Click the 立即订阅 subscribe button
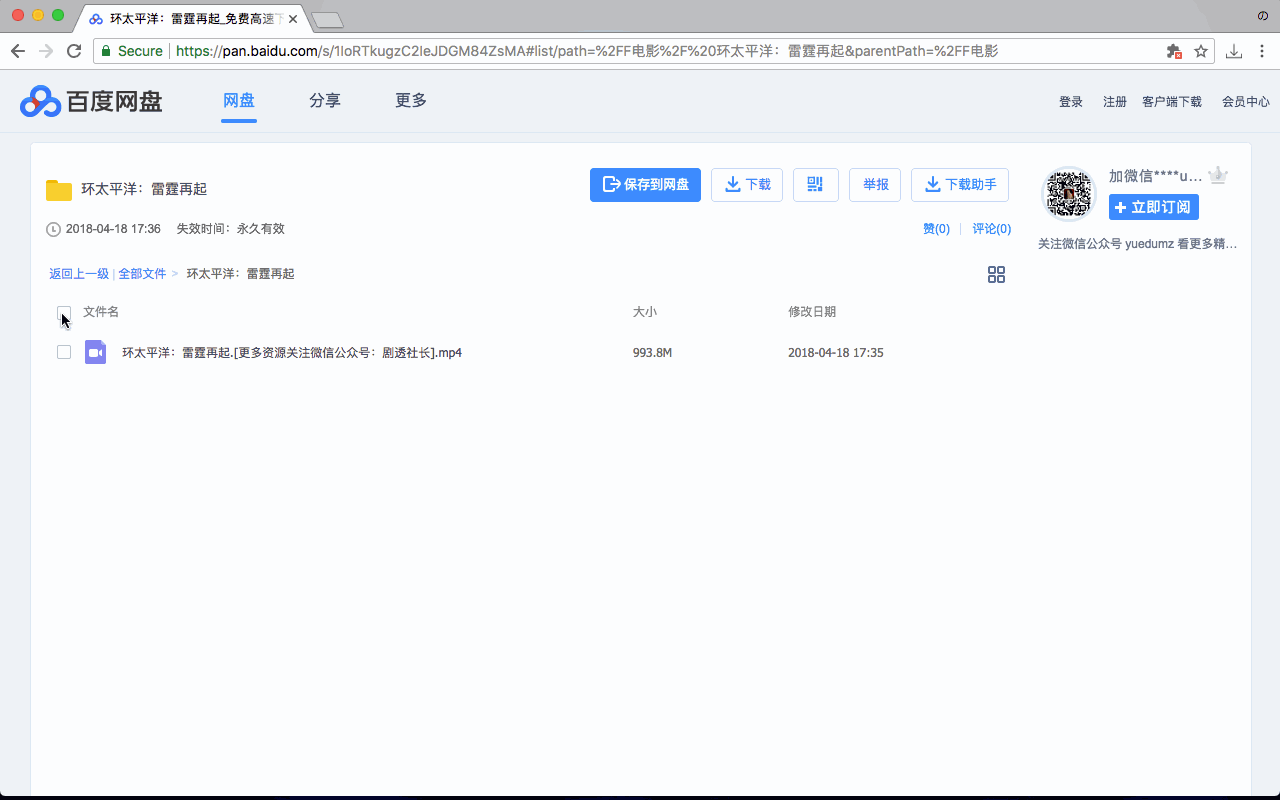This screenshot has width=1280, height=800. (1153, 207)
